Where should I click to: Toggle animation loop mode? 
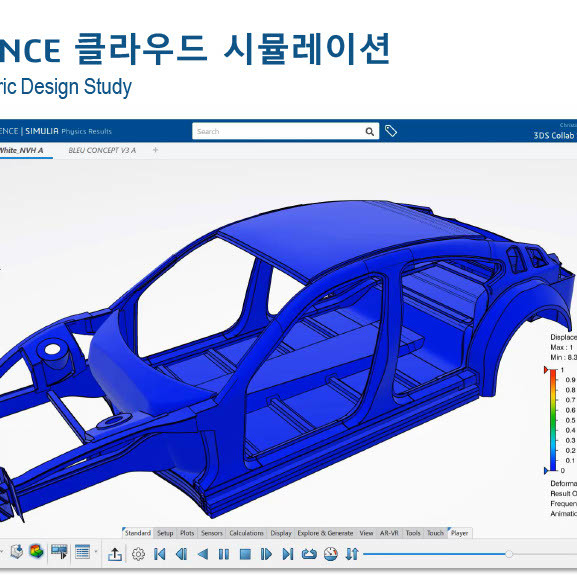coord(309,554)
